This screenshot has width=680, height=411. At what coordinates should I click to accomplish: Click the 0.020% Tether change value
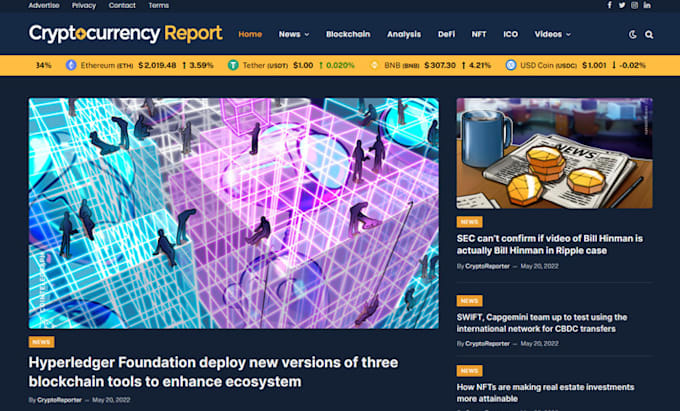340,65
